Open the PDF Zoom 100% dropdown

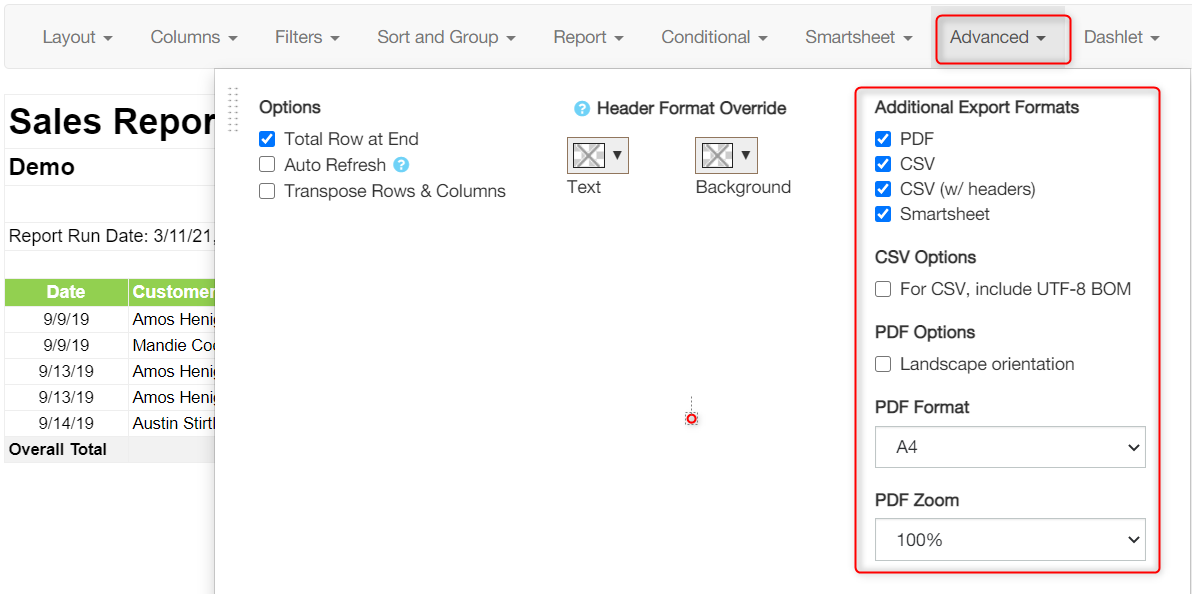(x=1010, y=540)
